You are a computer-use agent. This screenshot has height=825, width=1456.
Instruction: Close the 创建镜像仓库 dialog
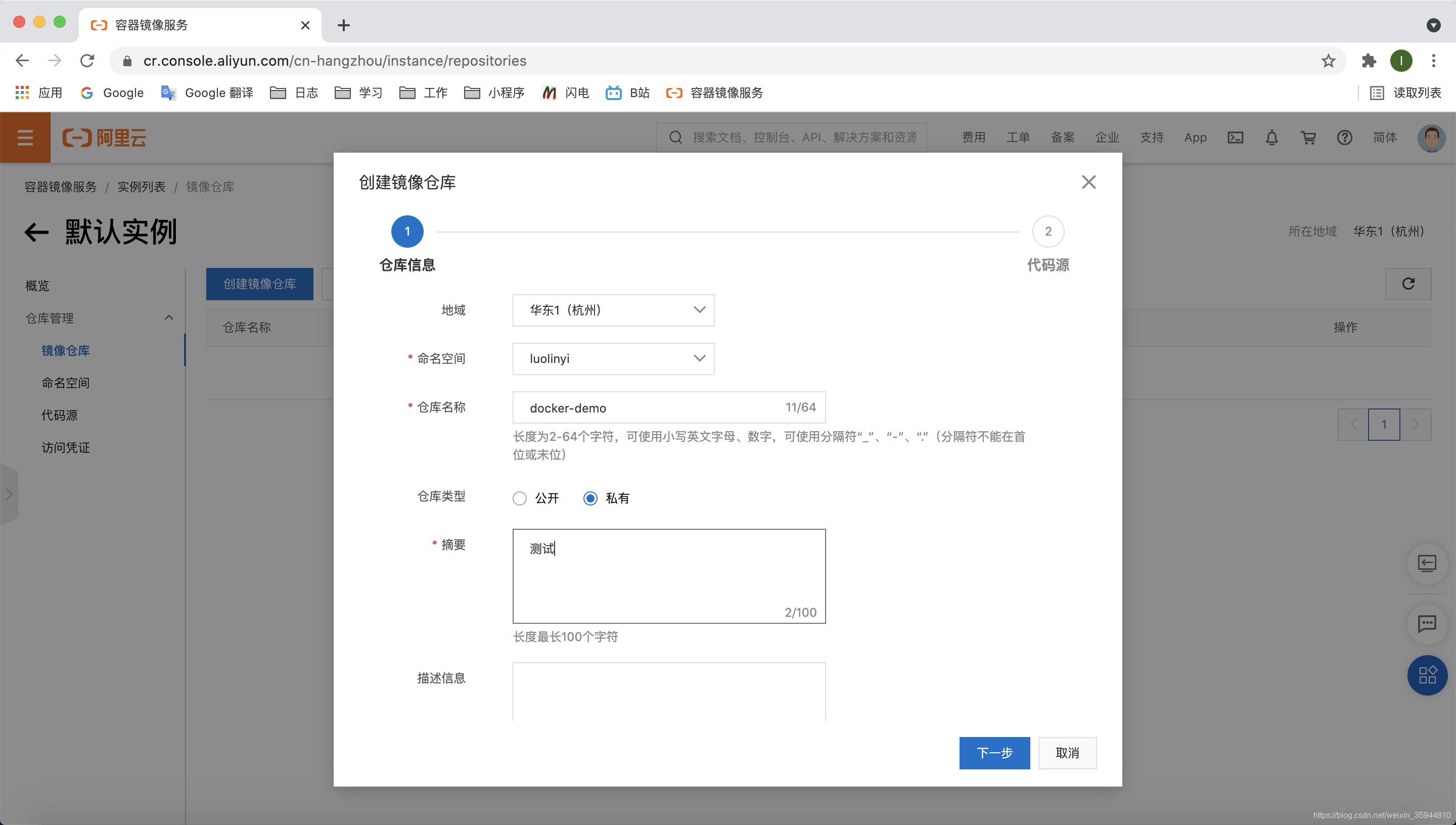tap(1088, 182)
